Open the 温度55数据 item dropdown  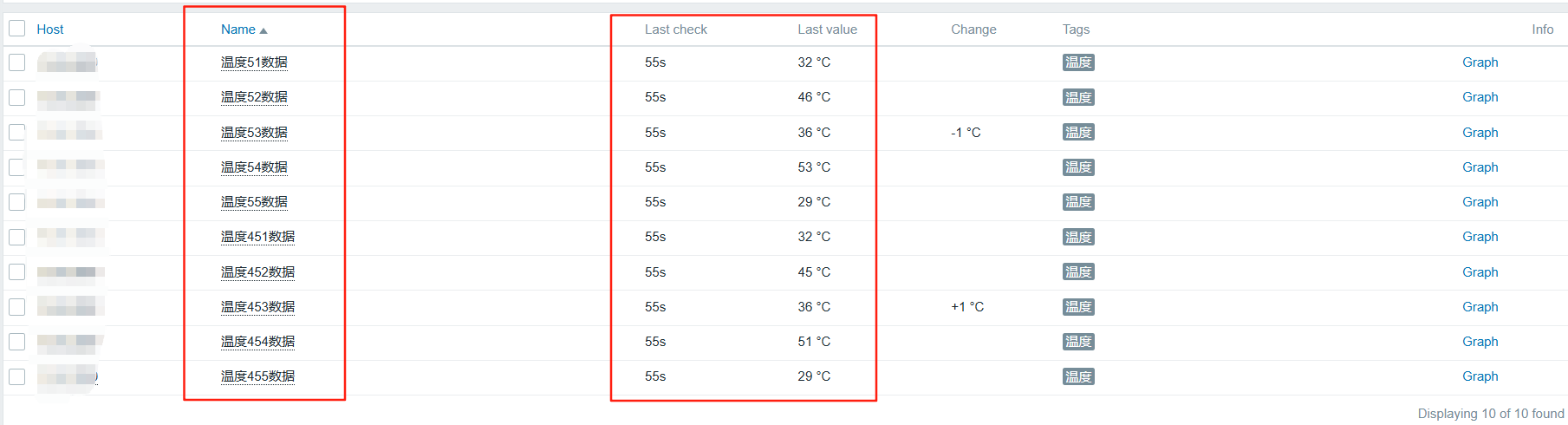tap(254, 202)
